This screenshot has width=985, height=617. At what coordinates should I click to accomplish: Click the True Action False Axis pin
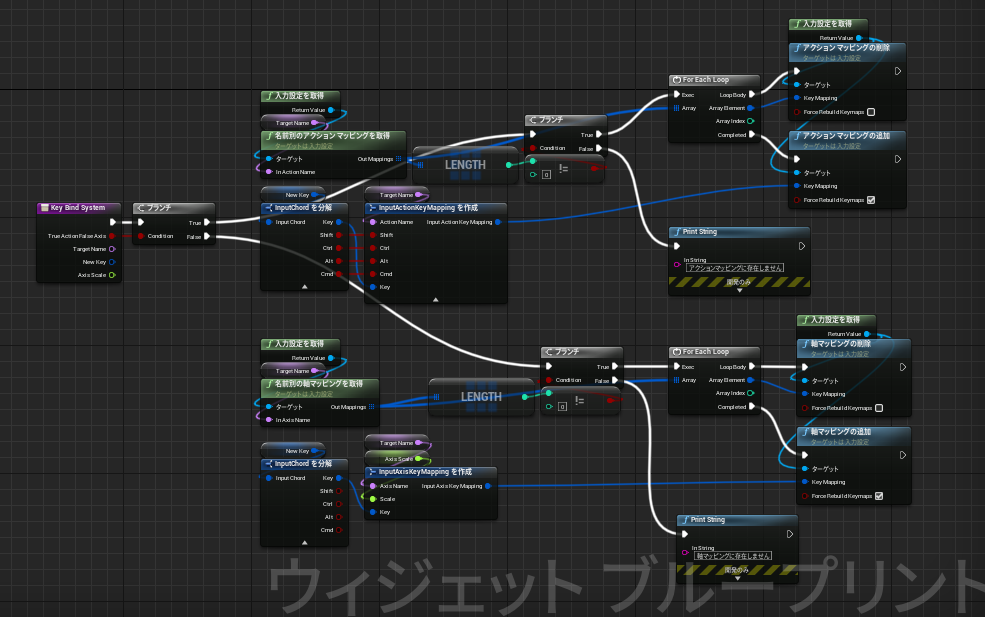(x=112, y=236)
